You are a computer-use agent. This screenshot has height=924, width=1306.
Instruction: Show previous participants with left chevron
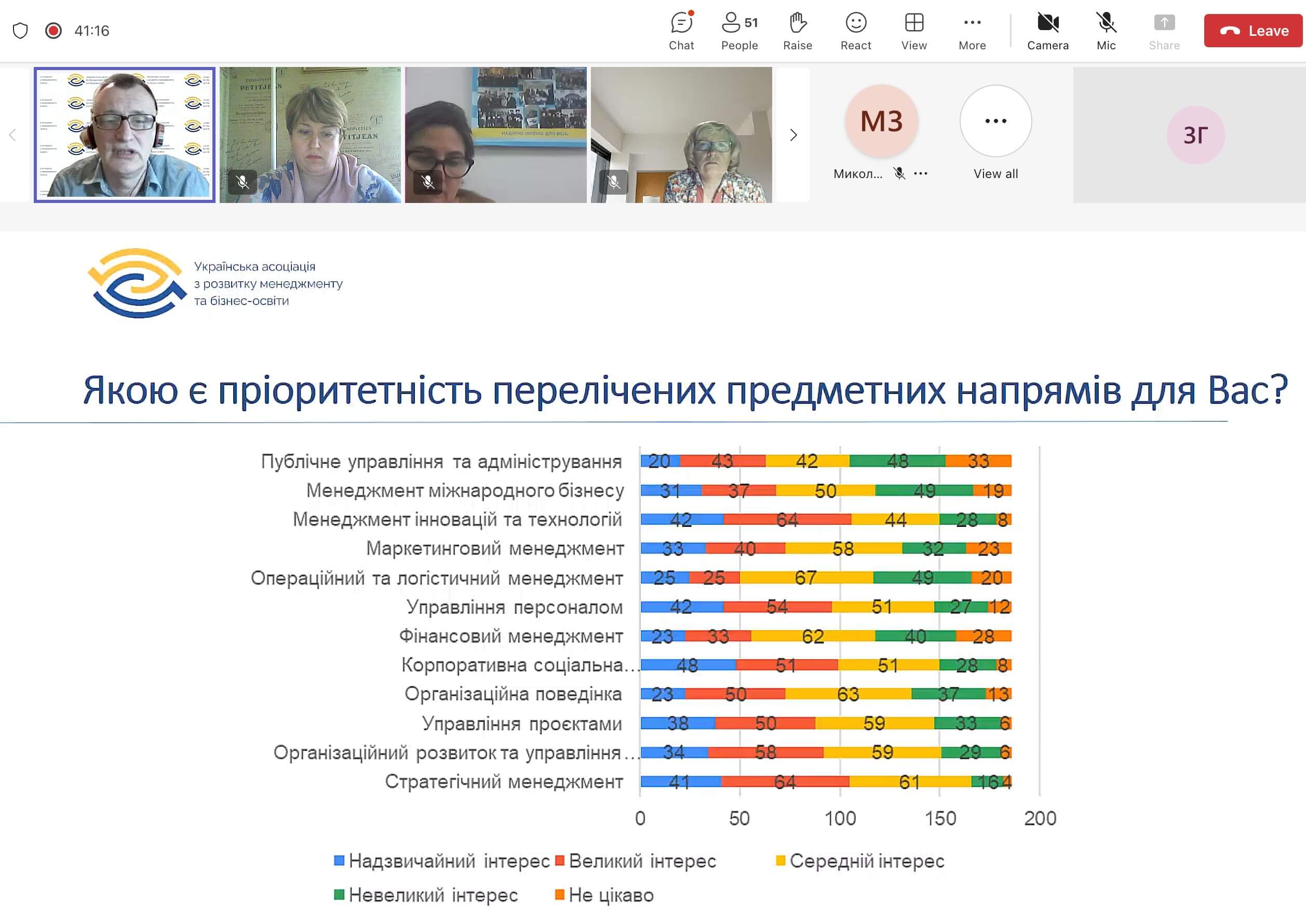12,135
